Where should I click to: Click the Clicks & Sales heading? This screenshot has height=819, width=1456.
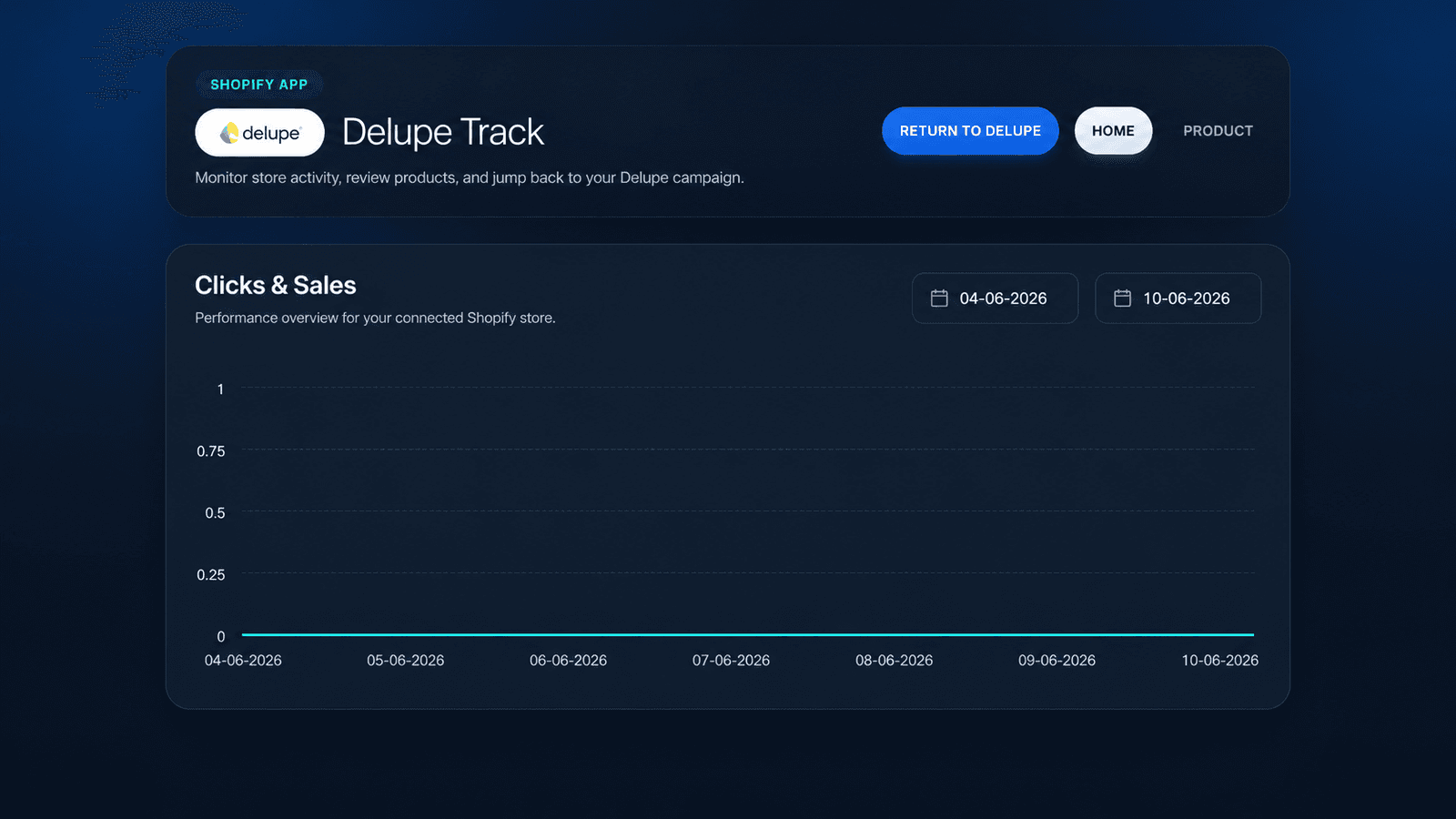click(276, 286)
